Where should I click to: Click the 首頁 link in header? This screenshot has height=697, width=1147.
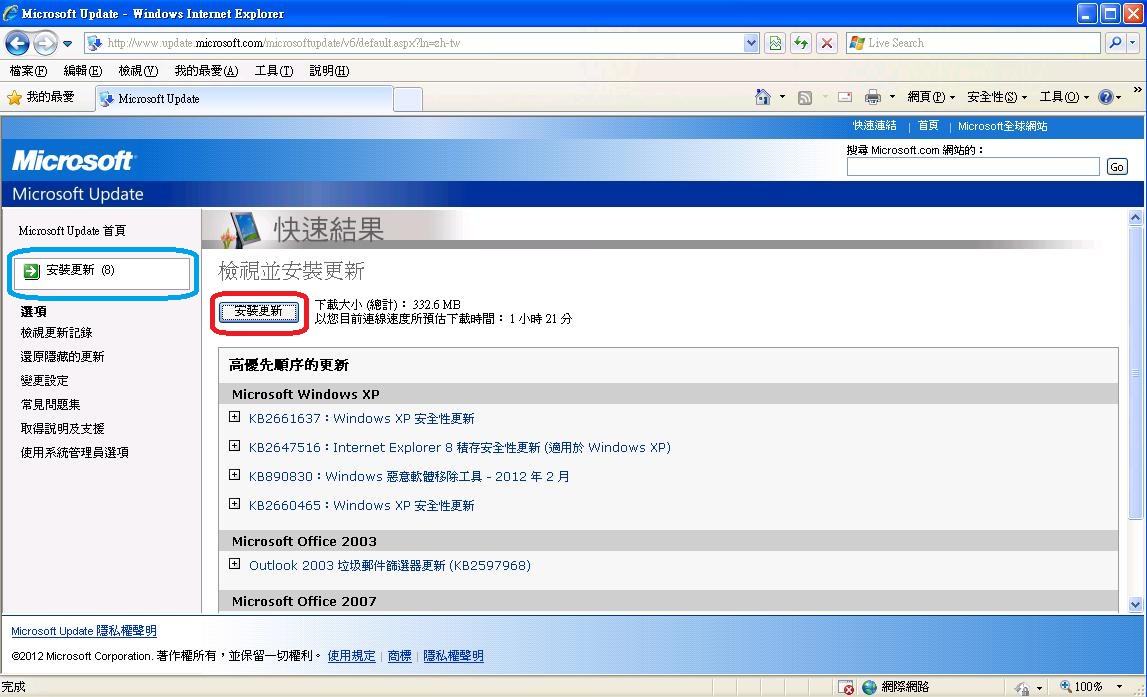(928, 126)
